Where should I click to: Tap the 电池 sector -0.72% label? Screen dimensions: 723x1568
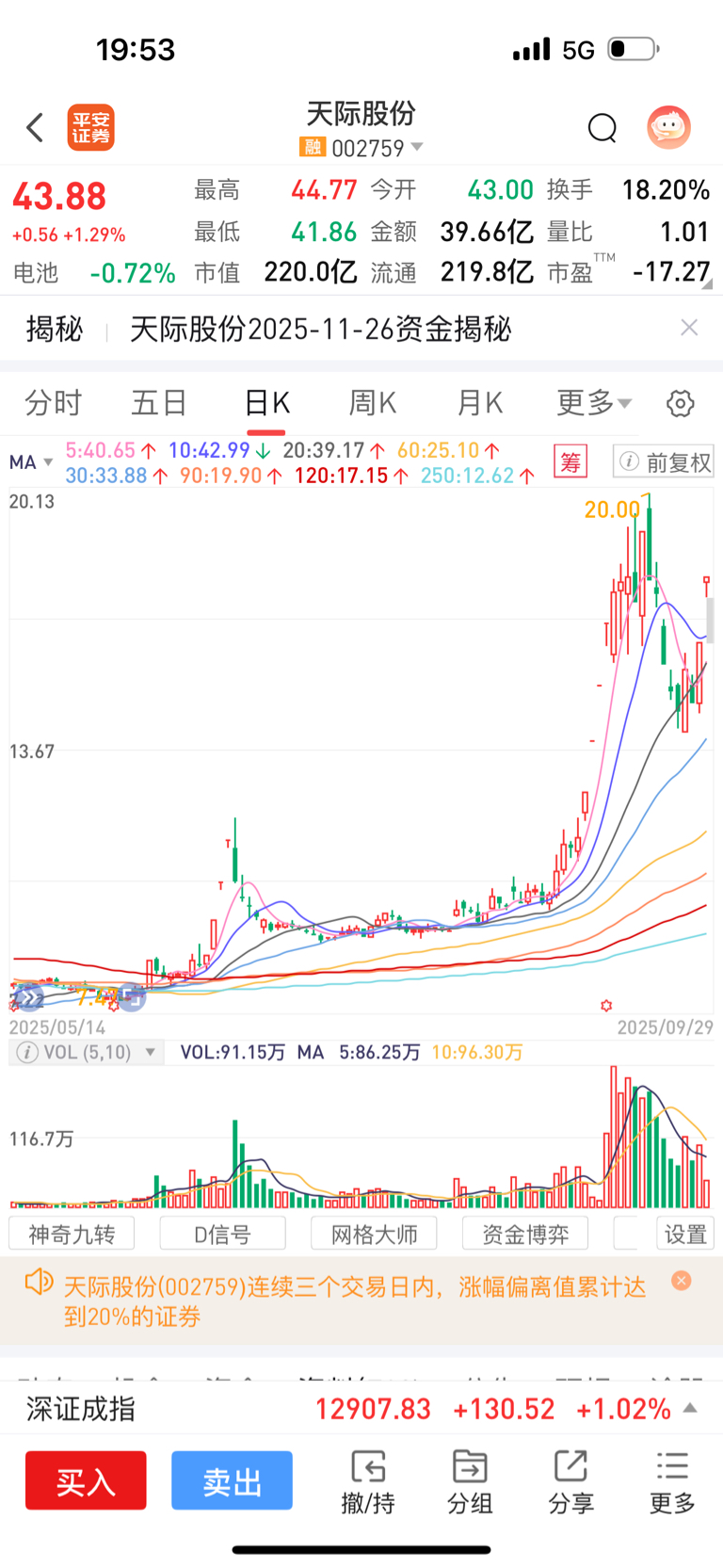click(x=94, y=273)
